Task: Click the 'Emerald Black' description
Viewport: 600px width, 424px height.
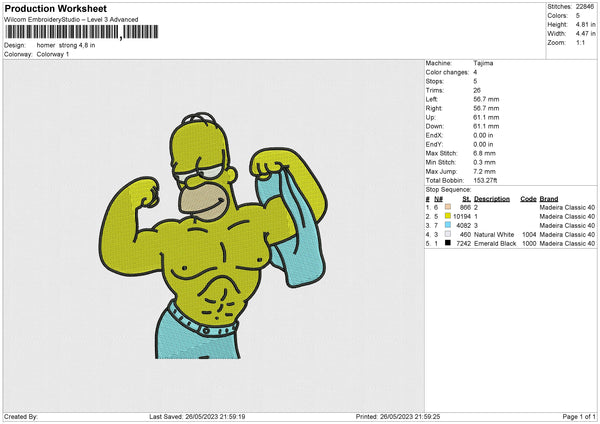Action: 495,243
